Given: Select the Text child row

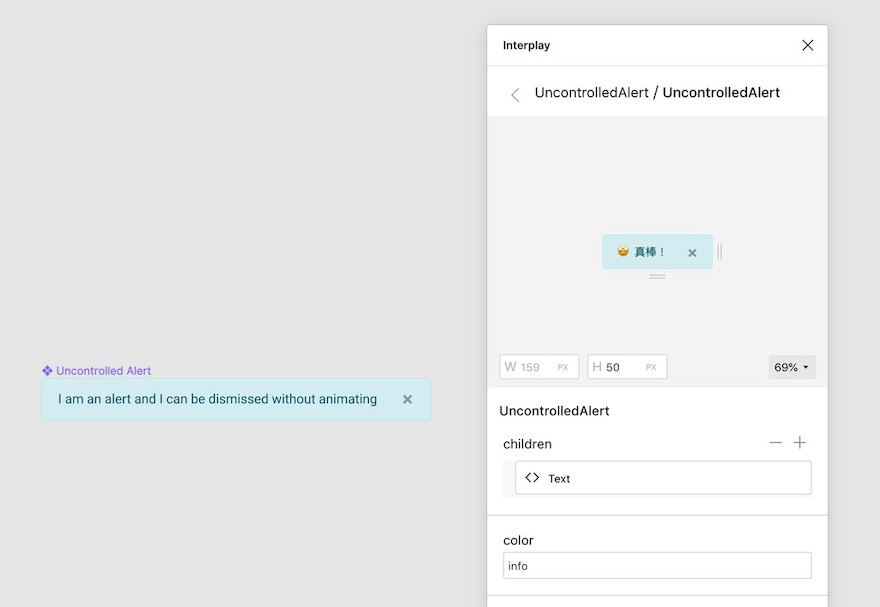Looking at the screenshot, I should pos(663,478).
